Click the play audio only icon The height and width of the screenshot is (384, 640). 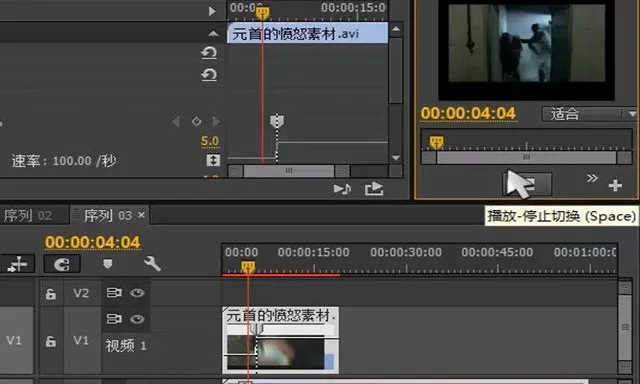pos(342,189)
